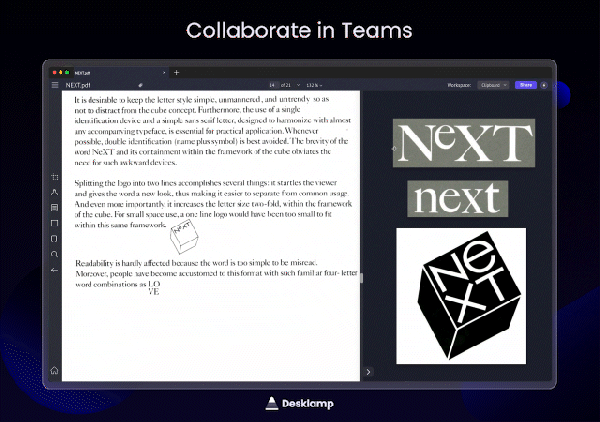Click the paragraph starting "Splitting the logo"
The image size is (600, 422).
213,204
